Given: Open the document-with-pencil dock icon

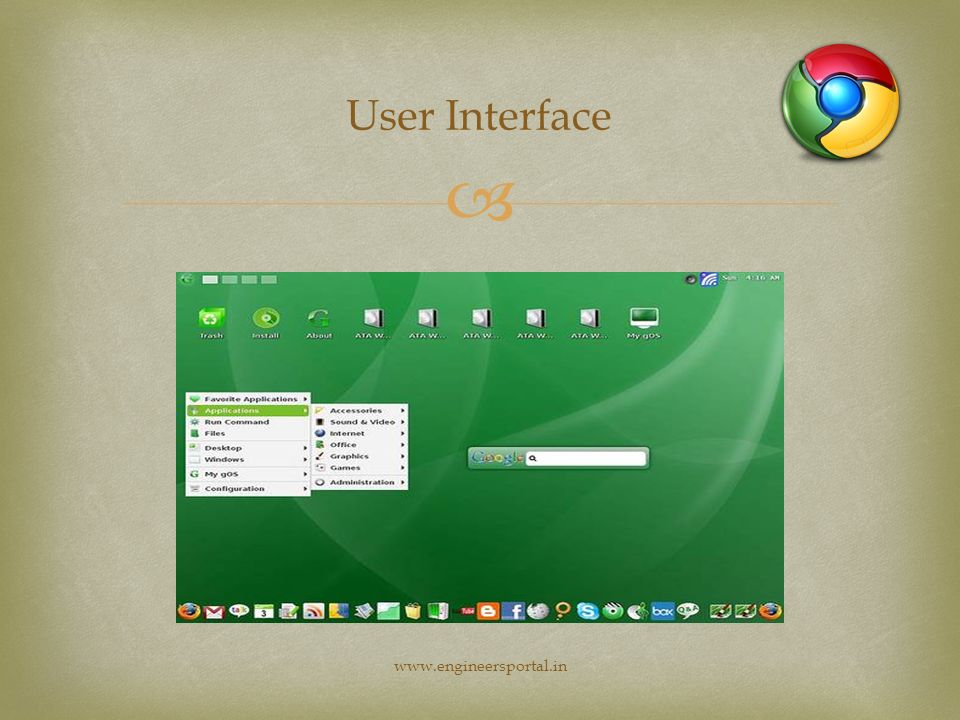Looking at the screenshot, I should click(x=288, y=611).
